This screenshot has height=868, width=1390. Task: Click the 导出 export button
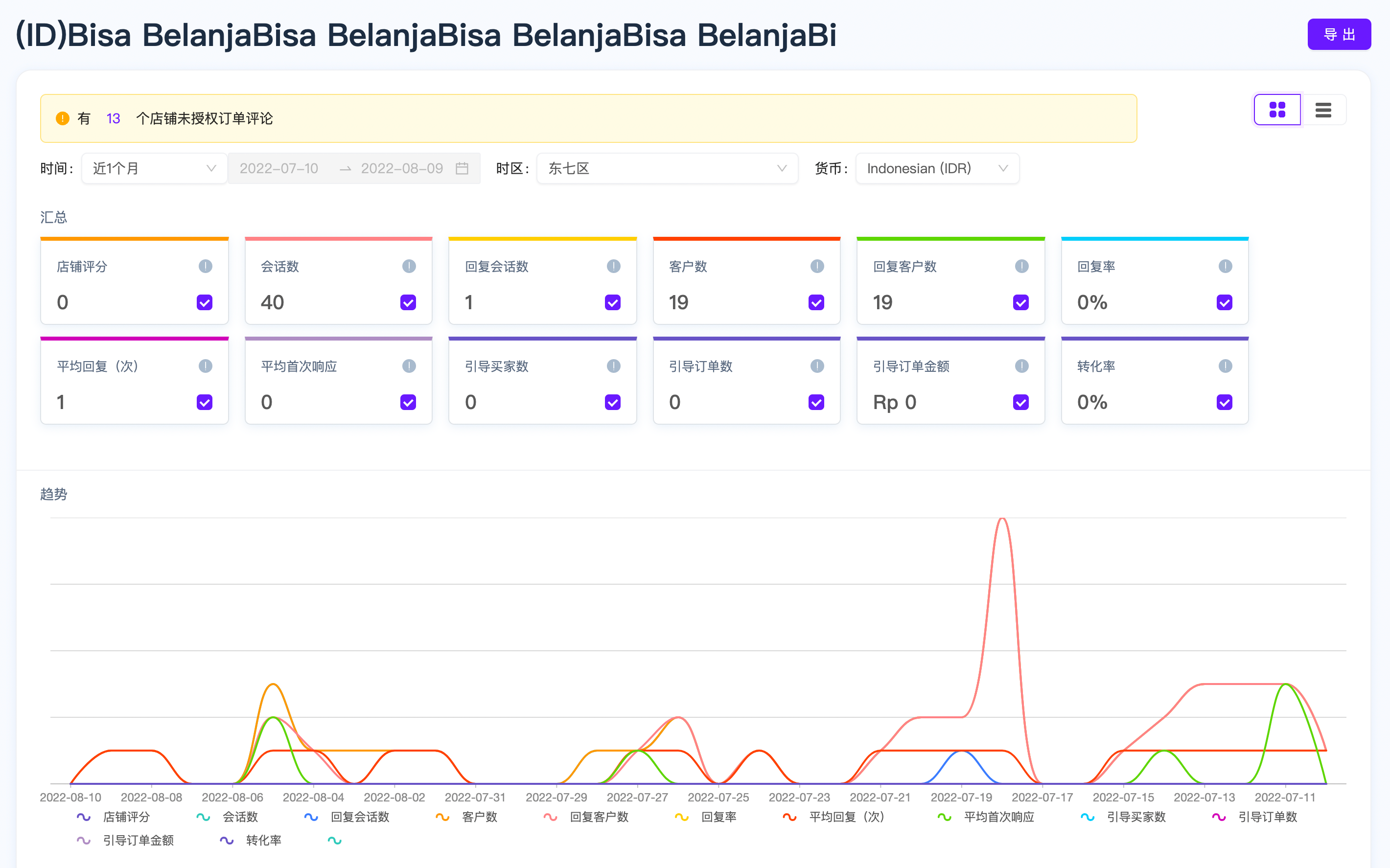[1339, 34]
